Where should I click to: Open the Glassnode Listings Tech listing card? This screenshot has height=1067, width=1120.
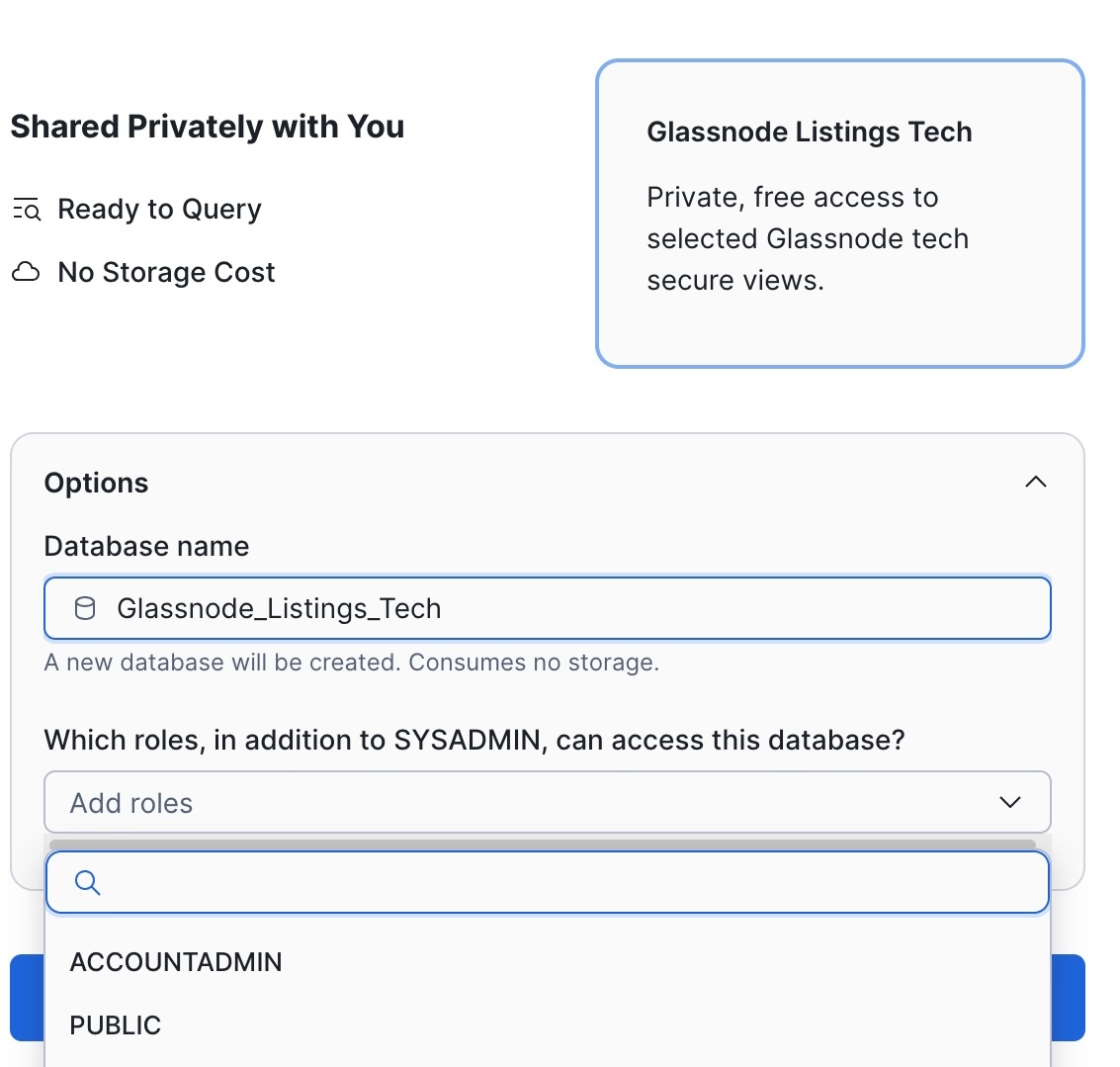839,212
